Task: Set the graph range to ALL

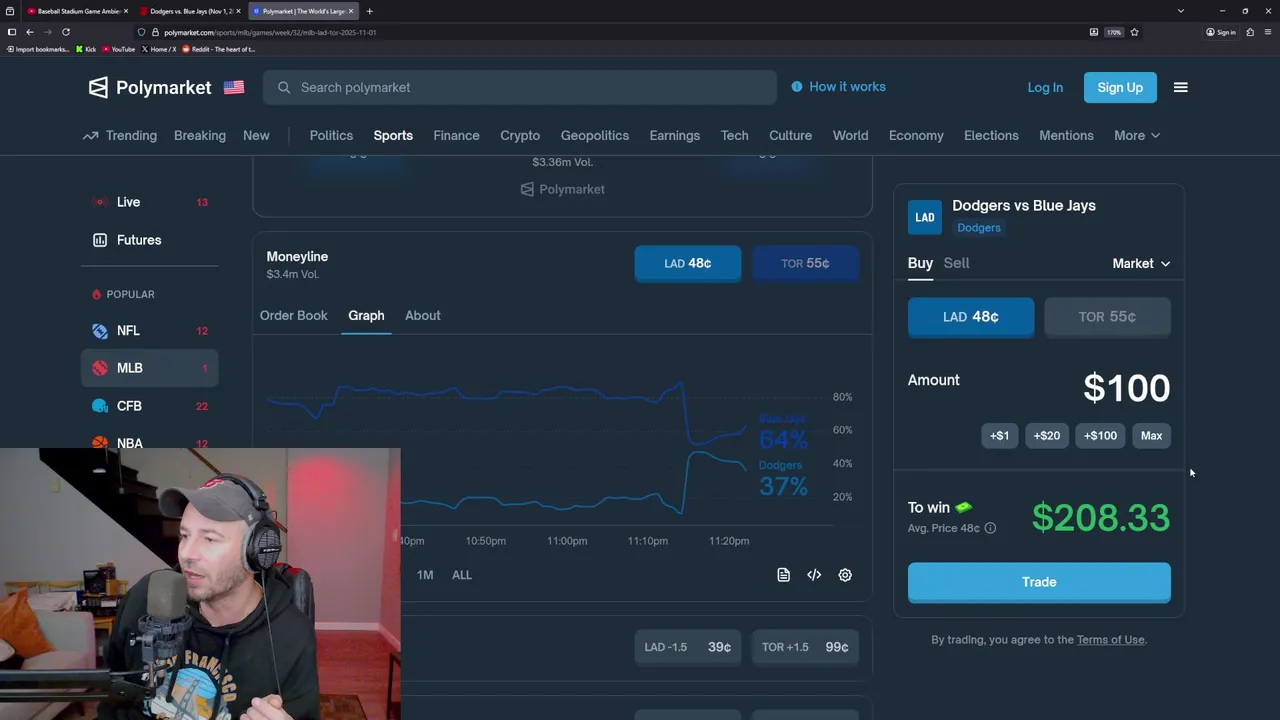Action: [461, 575]
